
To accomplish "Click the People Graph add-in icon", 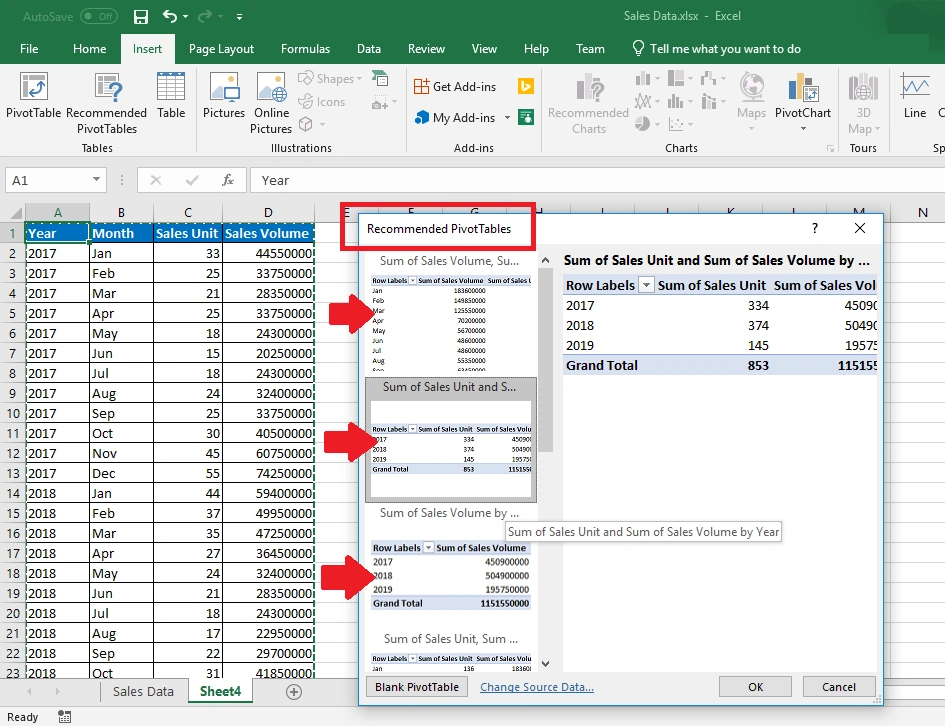I will coord(526,117).
